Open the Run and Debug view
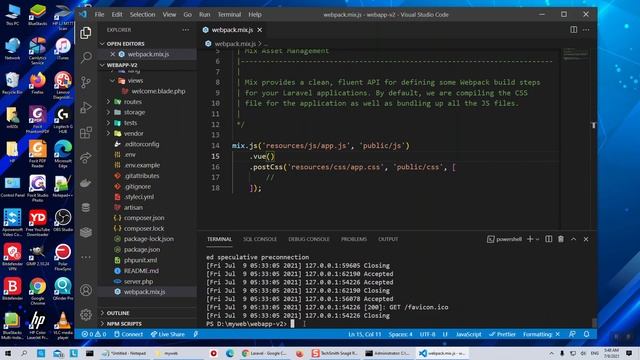 click(x=86, y=107)
